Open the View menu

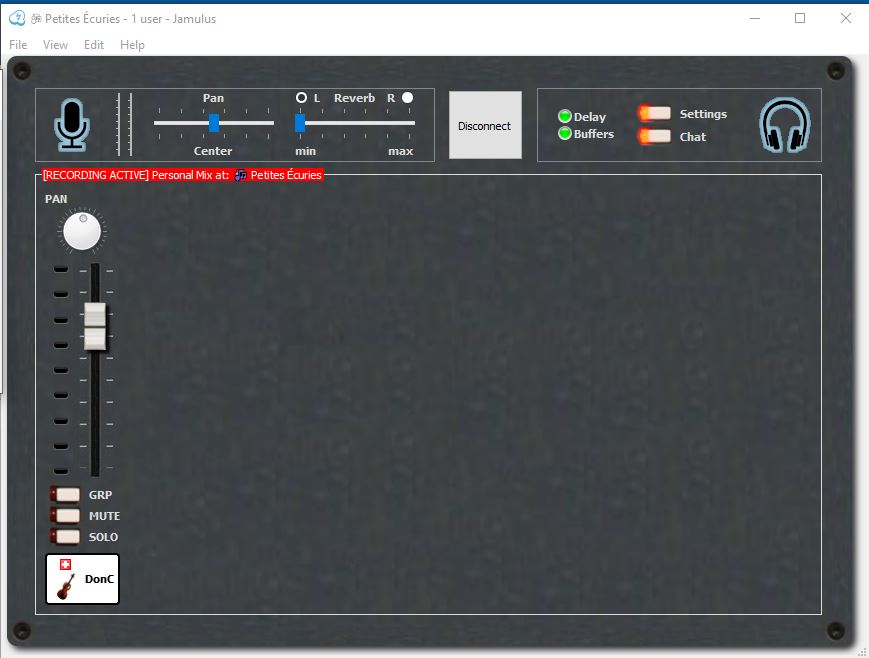click(55, 44)
